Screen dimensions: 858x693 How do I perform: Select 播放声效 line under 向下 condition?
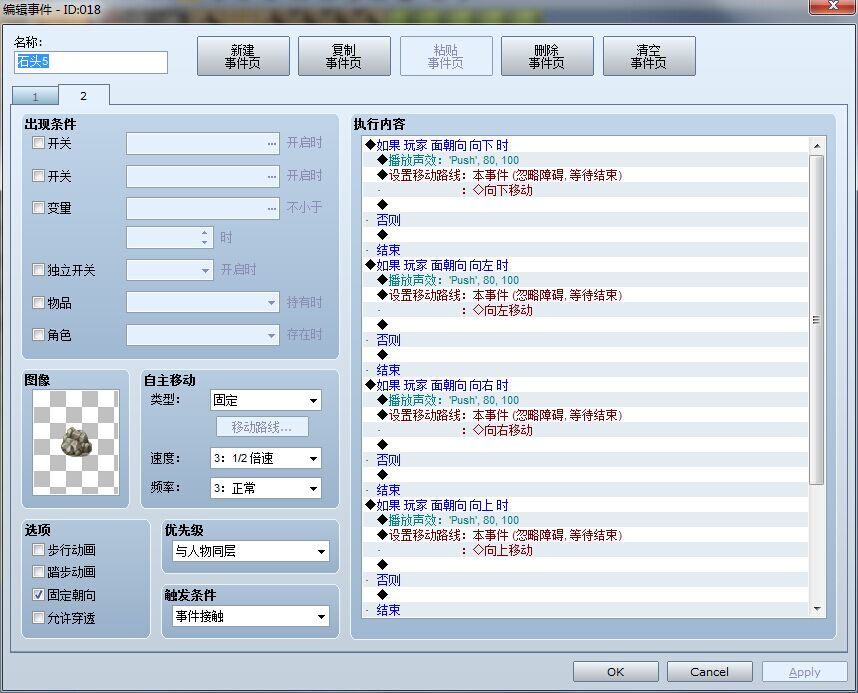point(586,160)
